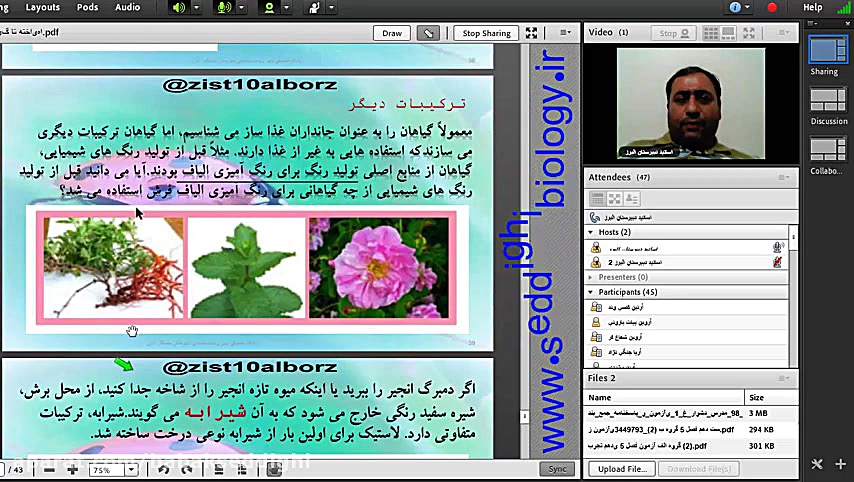This screenshot has width=854, height=482.
Task: Open the Files 2 pod options menu
Action: (x=784, y=379)
